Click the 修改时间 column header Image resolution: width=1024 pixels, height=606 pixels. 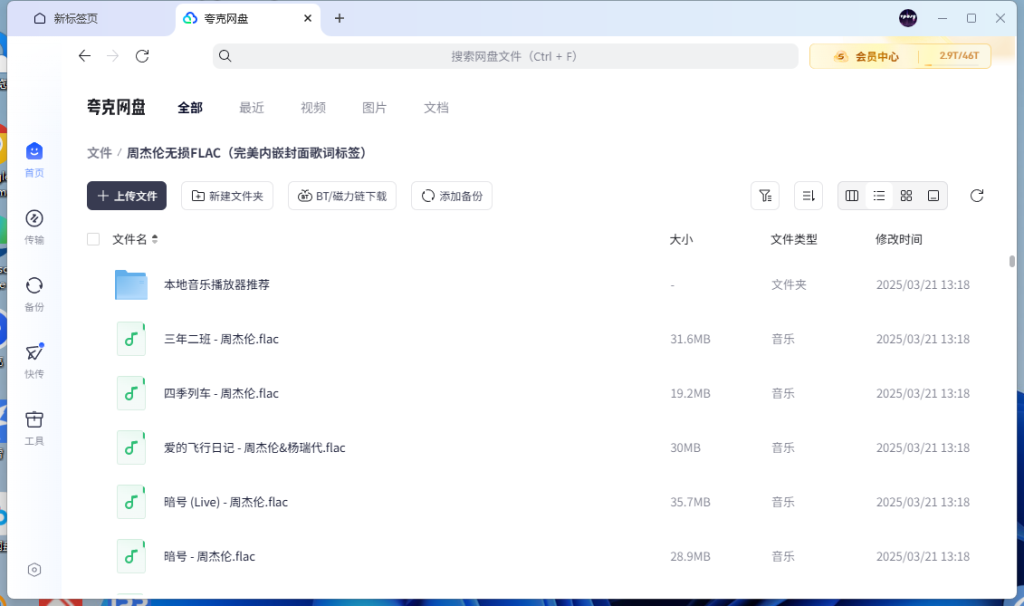(x=899, y=240)
